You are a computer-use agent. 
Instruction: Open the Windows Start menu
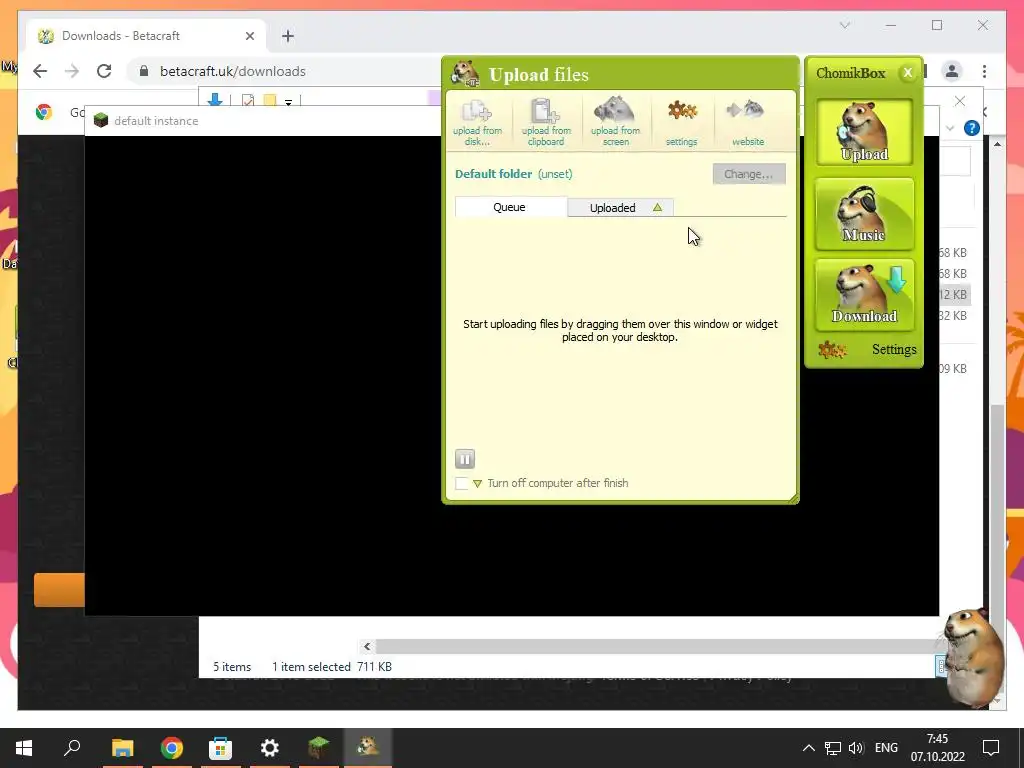[x=24, y=748]
